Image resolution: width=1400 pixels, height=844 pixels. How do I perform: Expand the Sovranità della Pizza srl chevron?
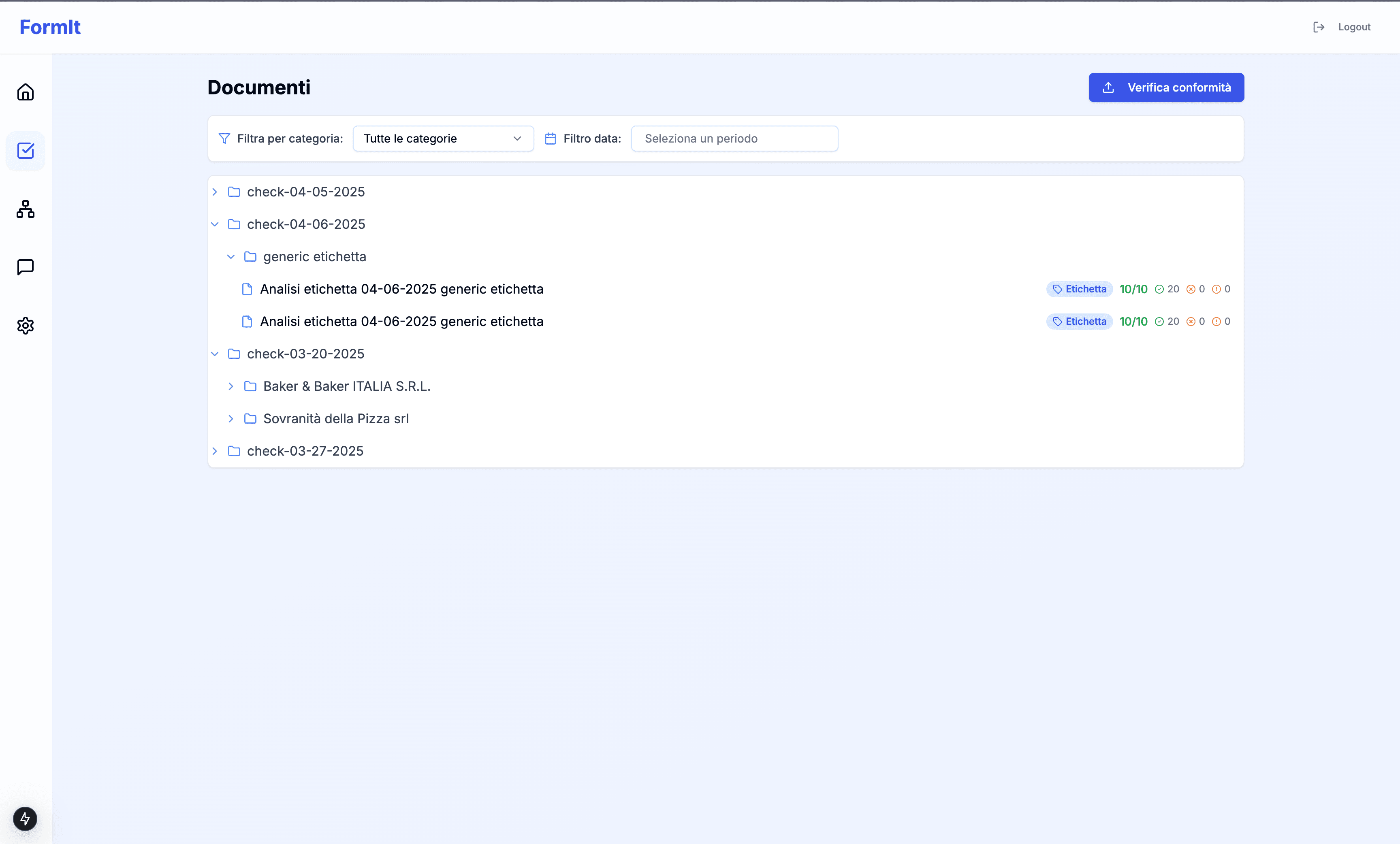point(230,419)
